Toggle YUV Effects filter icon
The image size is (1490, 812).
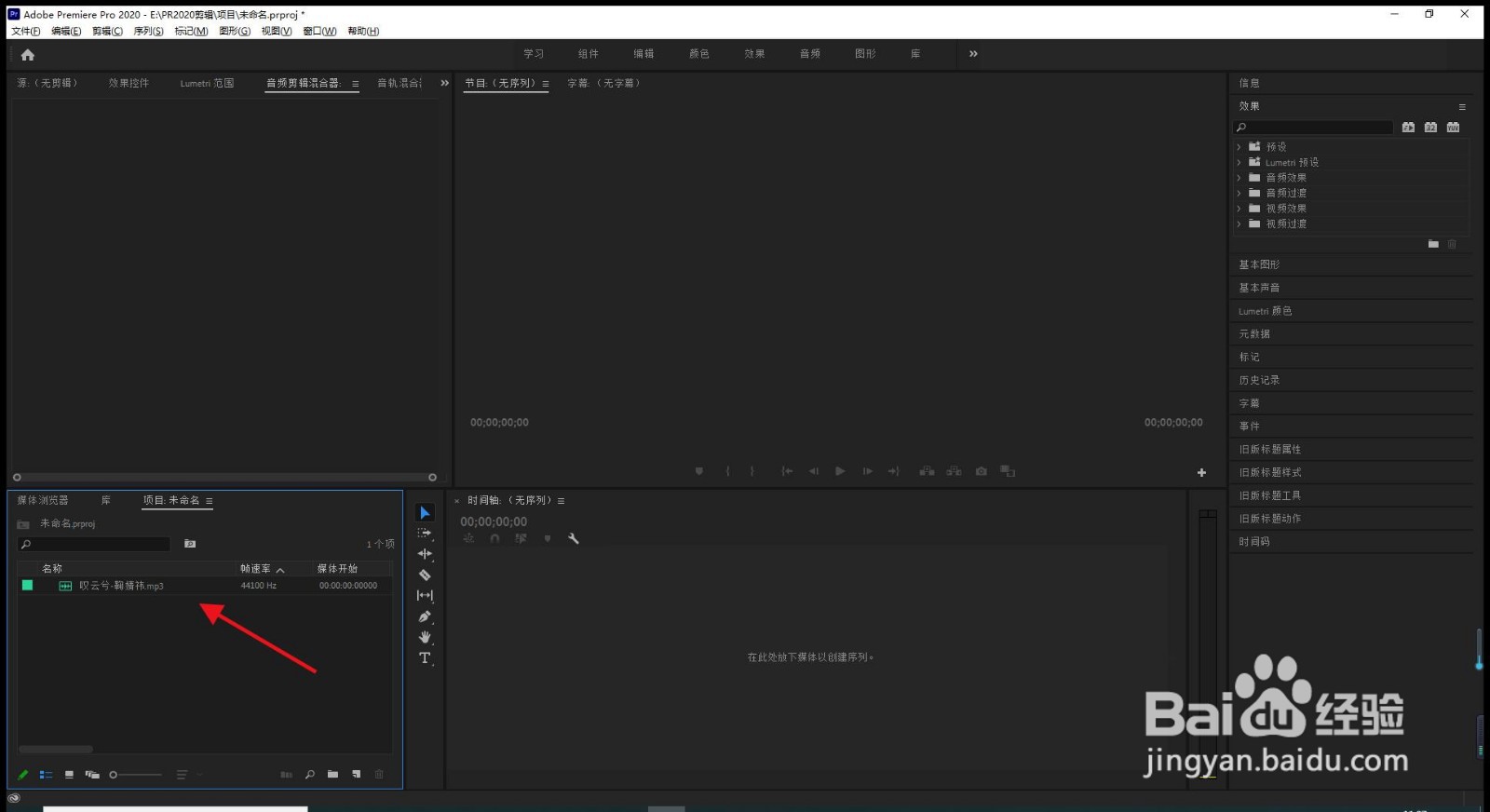point(1453,128)
